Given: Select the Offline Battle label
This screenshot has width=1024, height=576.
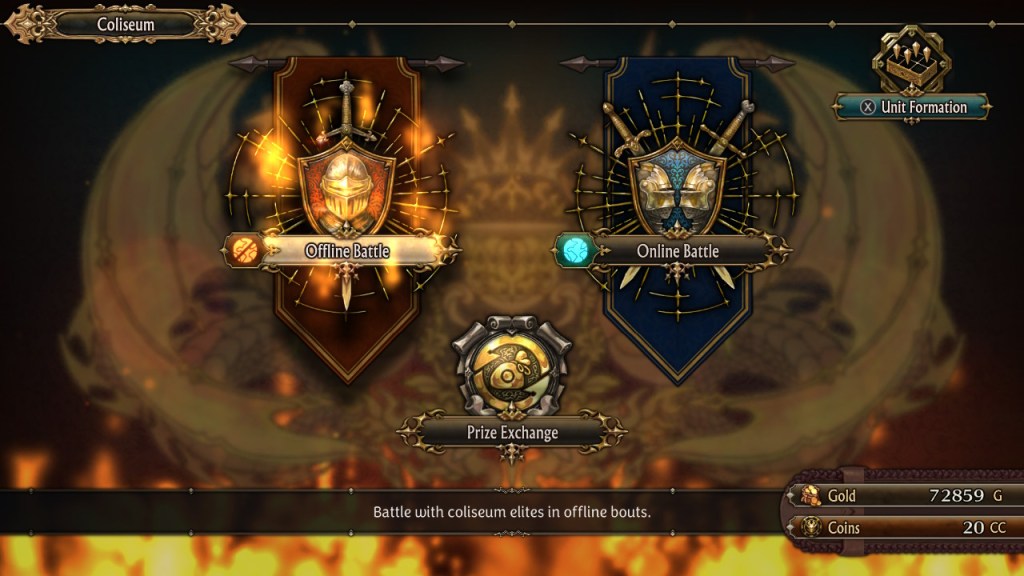Looking at the screenshot, I should 347,251.
